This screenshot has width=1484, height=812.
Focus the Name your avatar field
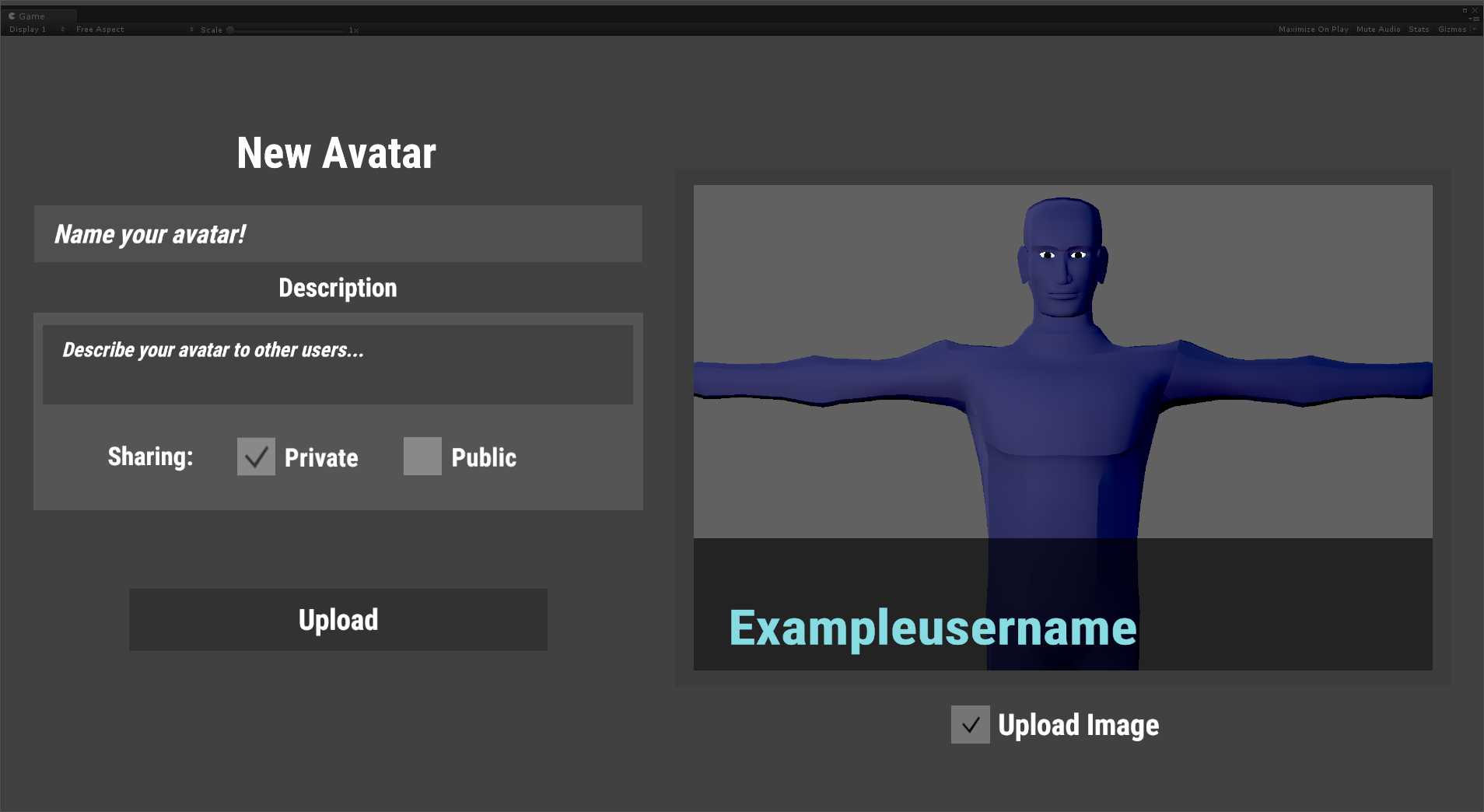coord(338,234)
